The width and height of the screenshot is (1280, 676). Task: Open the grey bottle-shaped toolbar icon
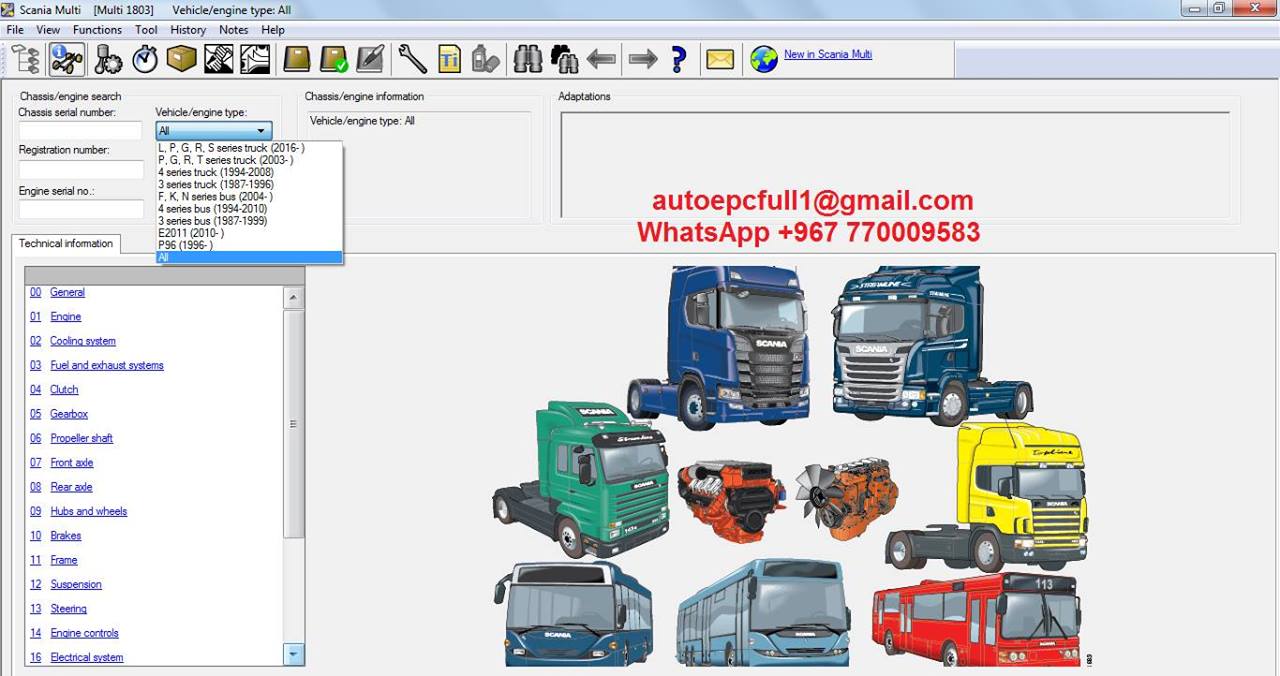(485, 59)
